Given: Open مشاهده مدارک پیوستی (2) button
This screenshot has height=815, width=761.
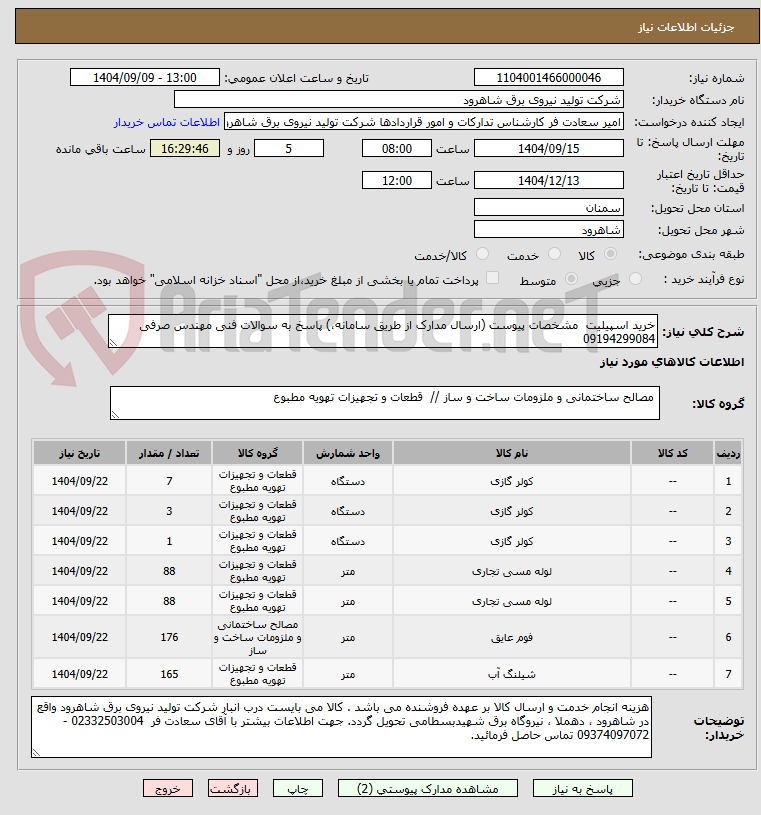Looking at the screenshot, I should tap(427, 788).
